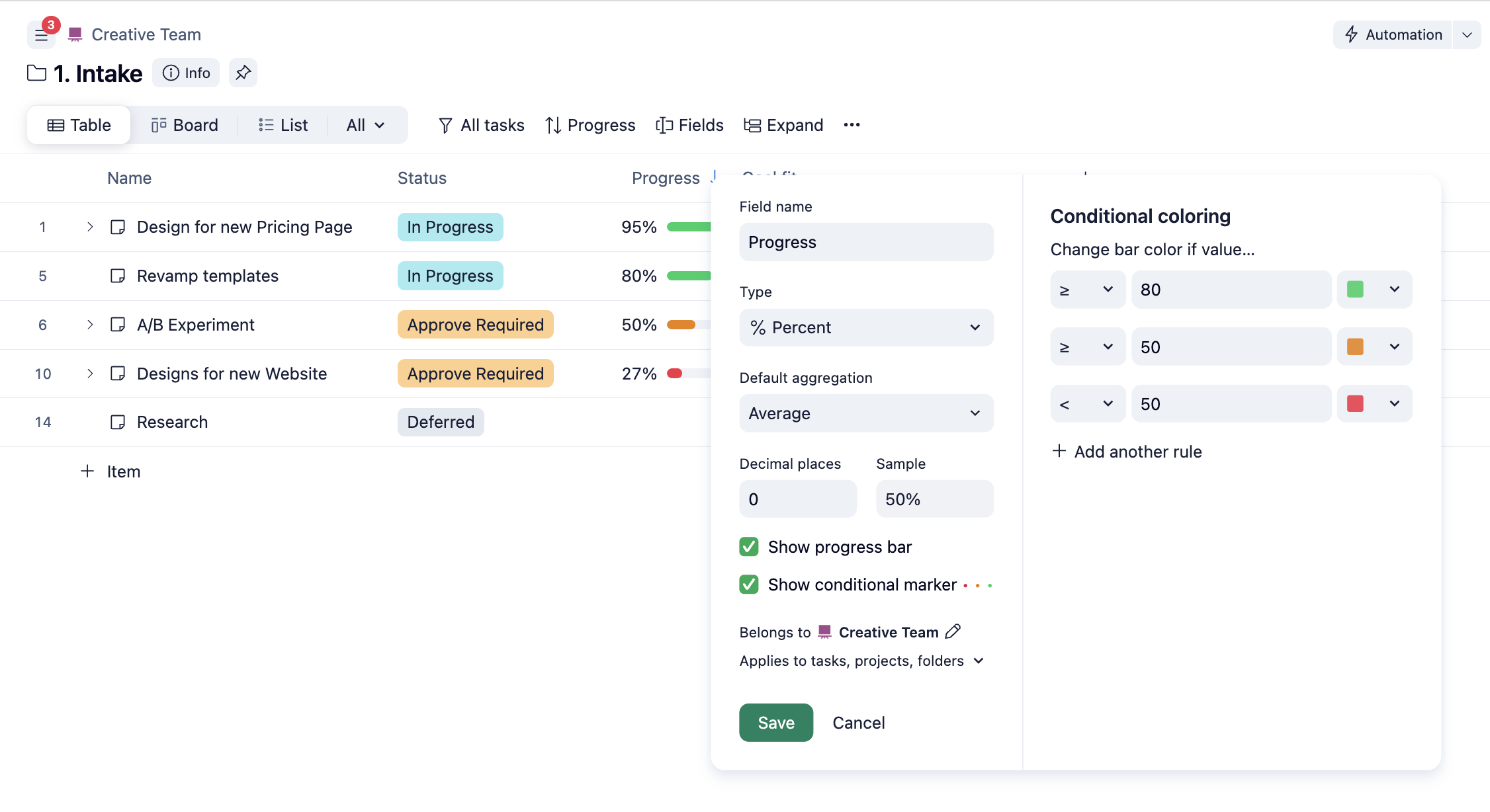
Task: Expand Design for new Pricing Page row
Action: [90, 227]
